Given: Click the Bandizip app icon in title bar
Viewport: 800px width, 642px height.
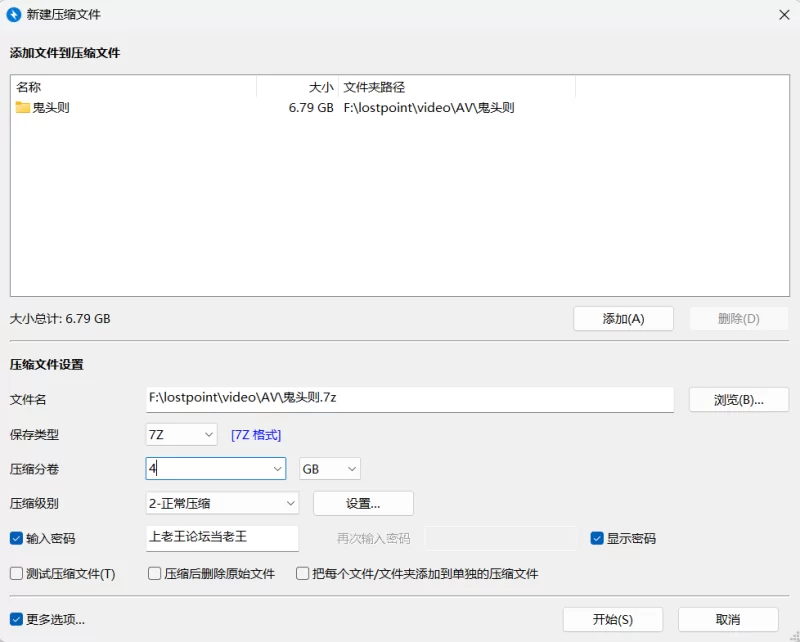Looking at the screenshot, I should [14, 14].
